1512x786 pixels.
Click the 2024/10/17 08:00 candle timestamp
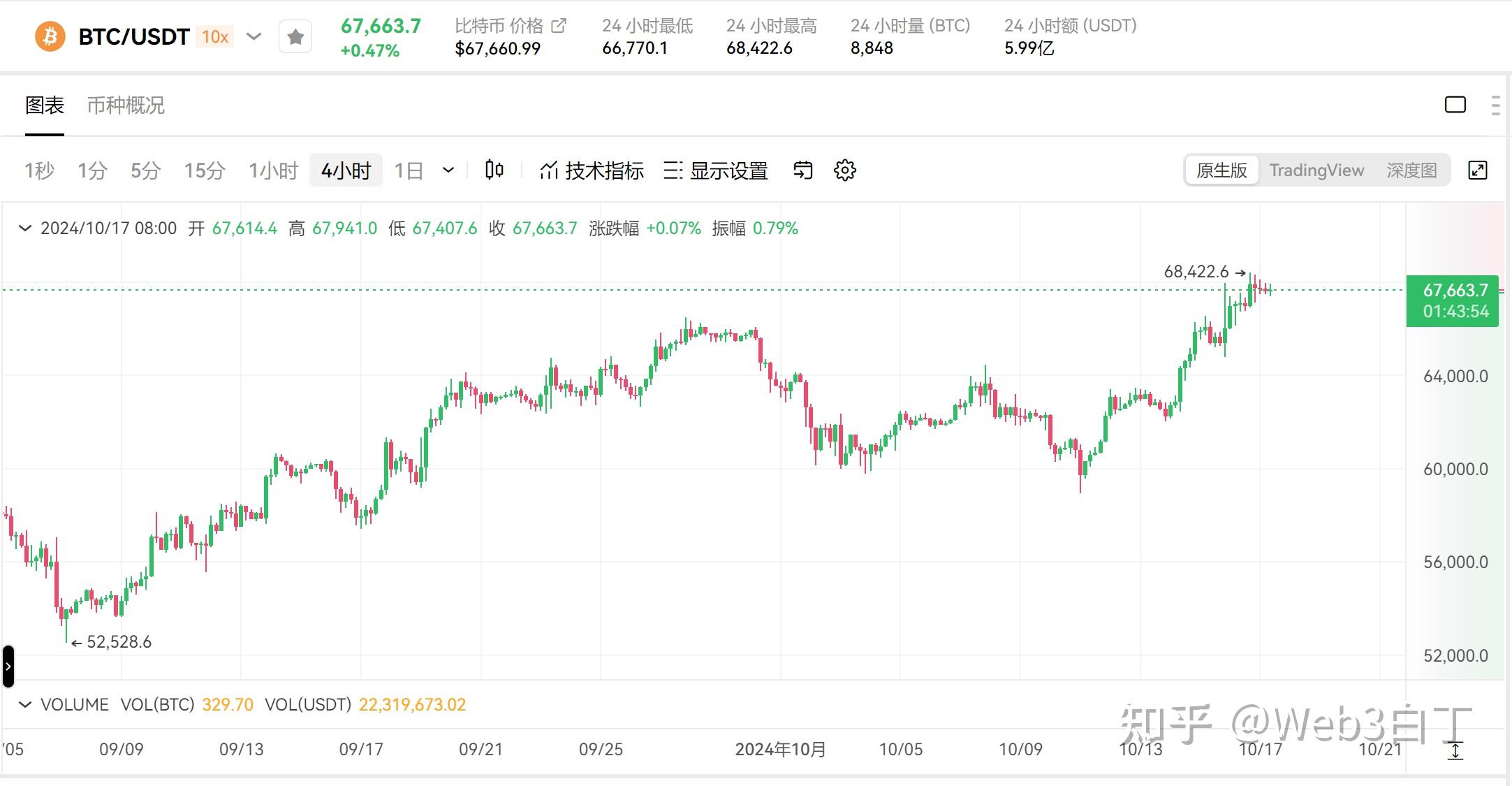pos(109,228)
